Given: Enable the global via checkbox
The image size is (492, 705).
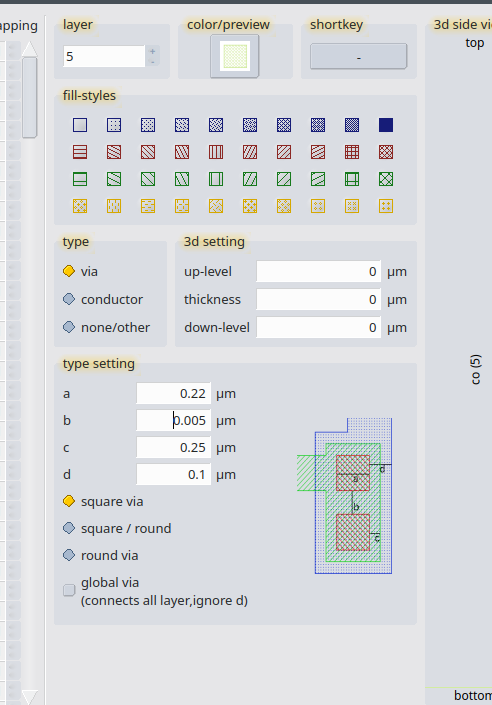Looking at the screenshot, I should (69, 590).
